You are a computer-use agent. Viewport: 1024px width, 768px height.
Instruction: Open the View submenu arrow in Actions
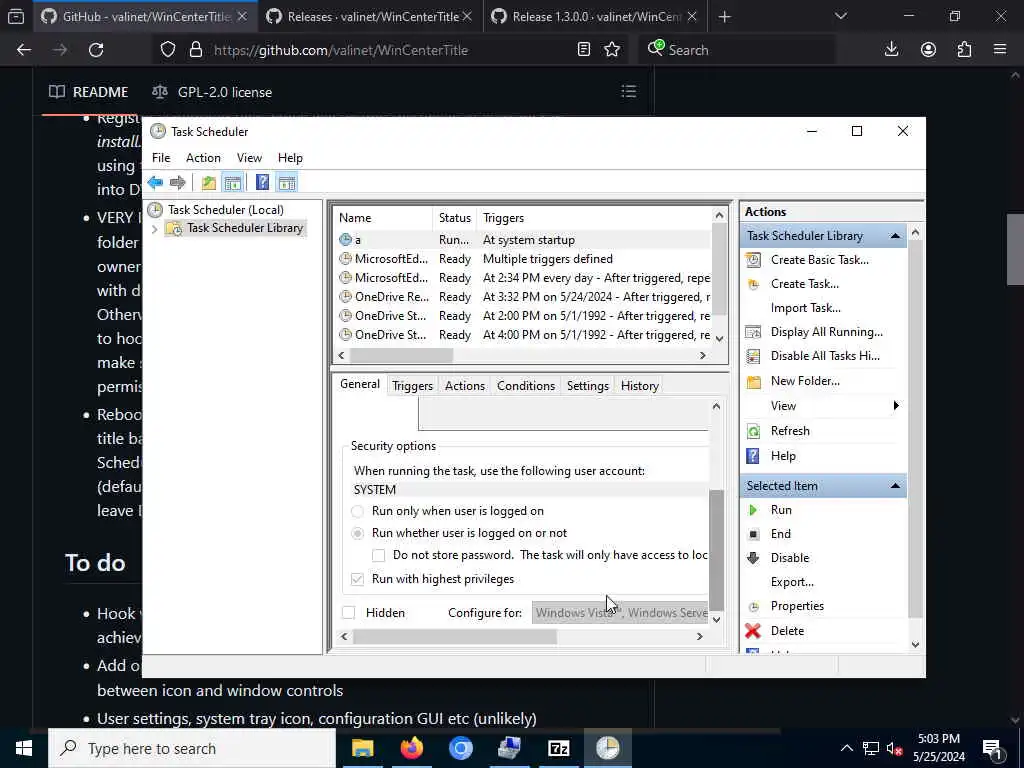tap(896, 406)
